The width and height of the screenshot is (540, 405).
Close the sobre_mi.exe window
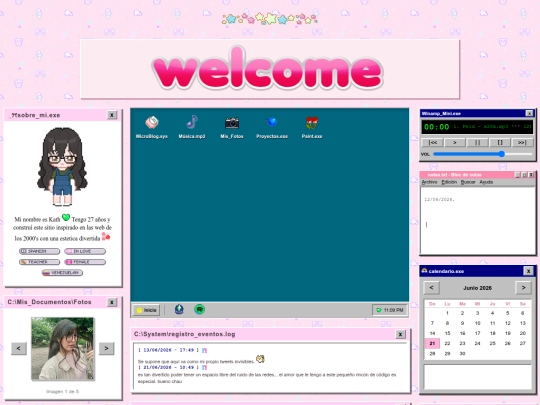[x=112, y=115]
